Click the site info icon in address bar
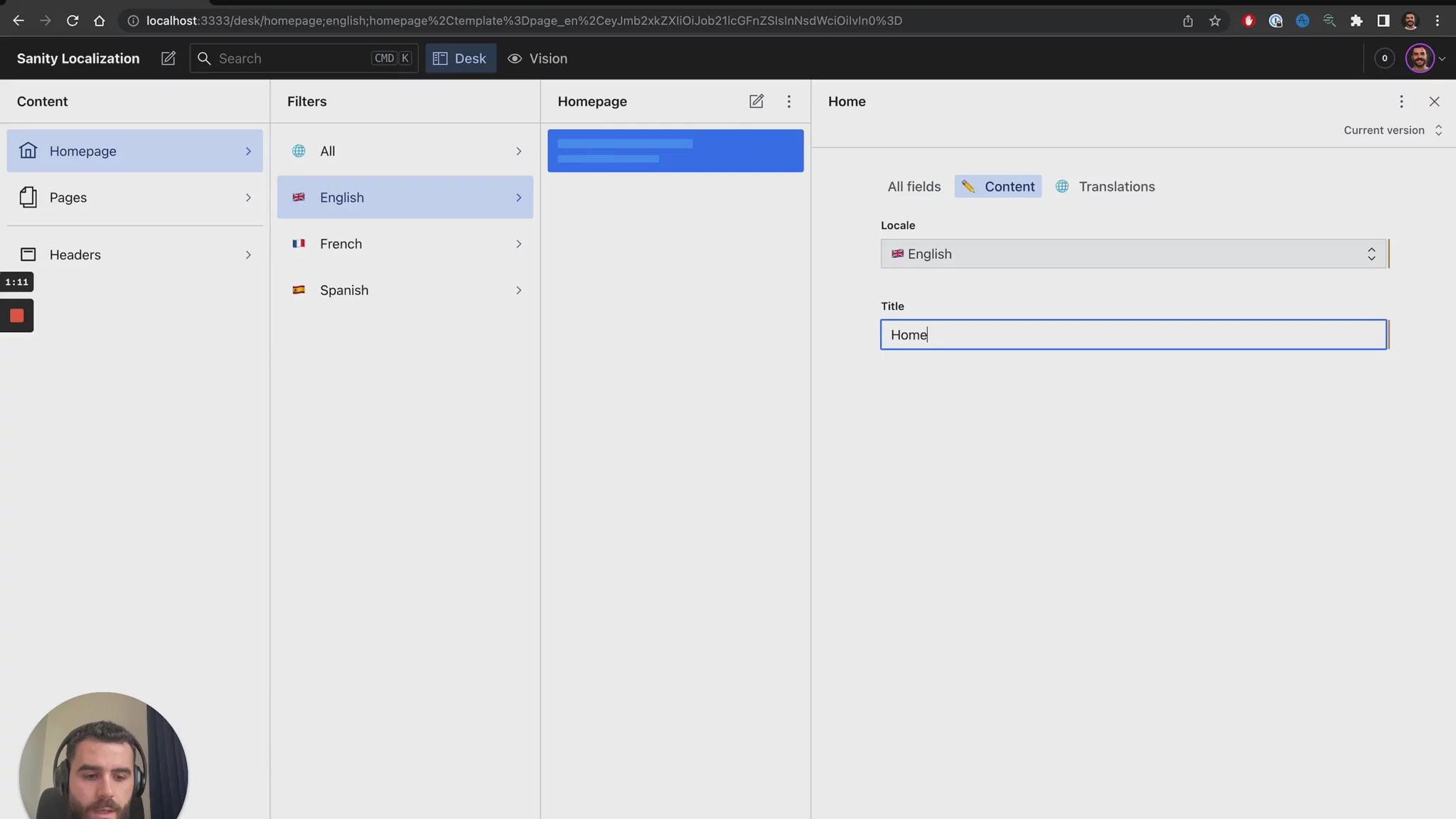This screenshot has height=819, width=1456. coord(133,21)
